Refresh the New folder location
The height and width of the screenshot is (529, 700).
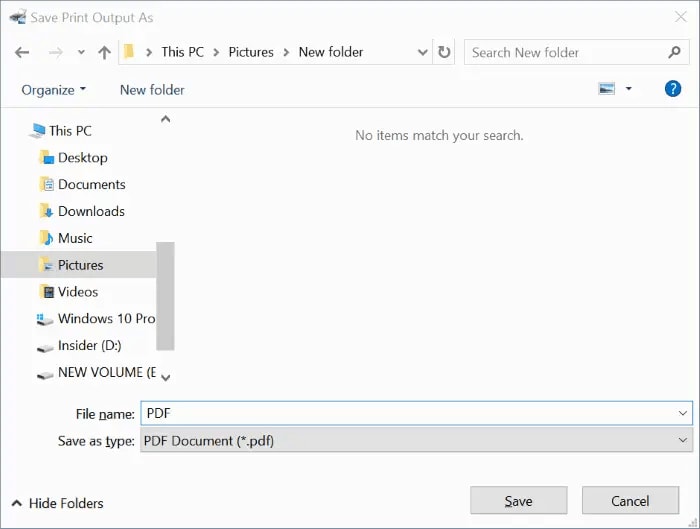point(445,52)
